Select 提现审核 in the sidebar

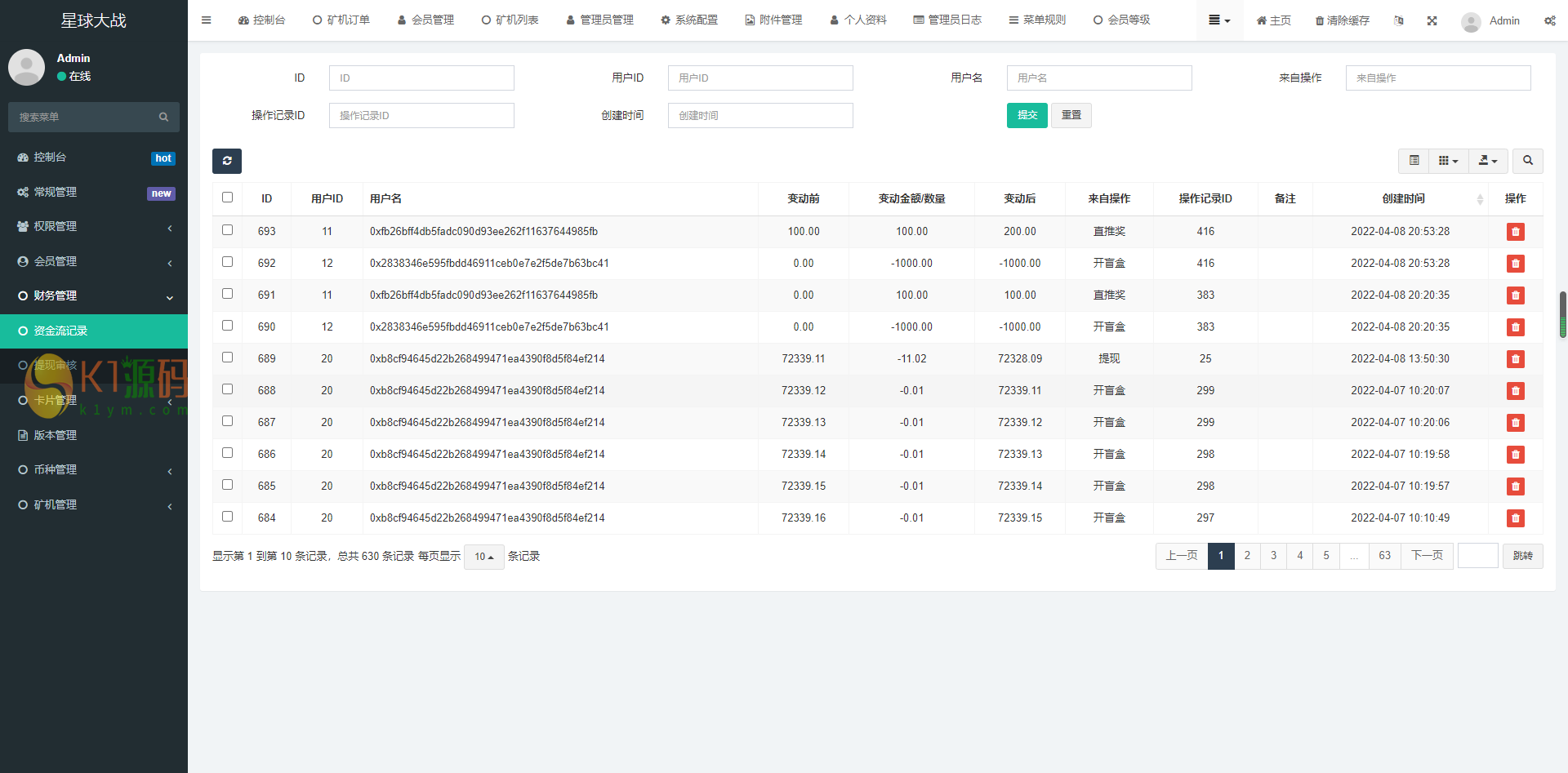55,366
